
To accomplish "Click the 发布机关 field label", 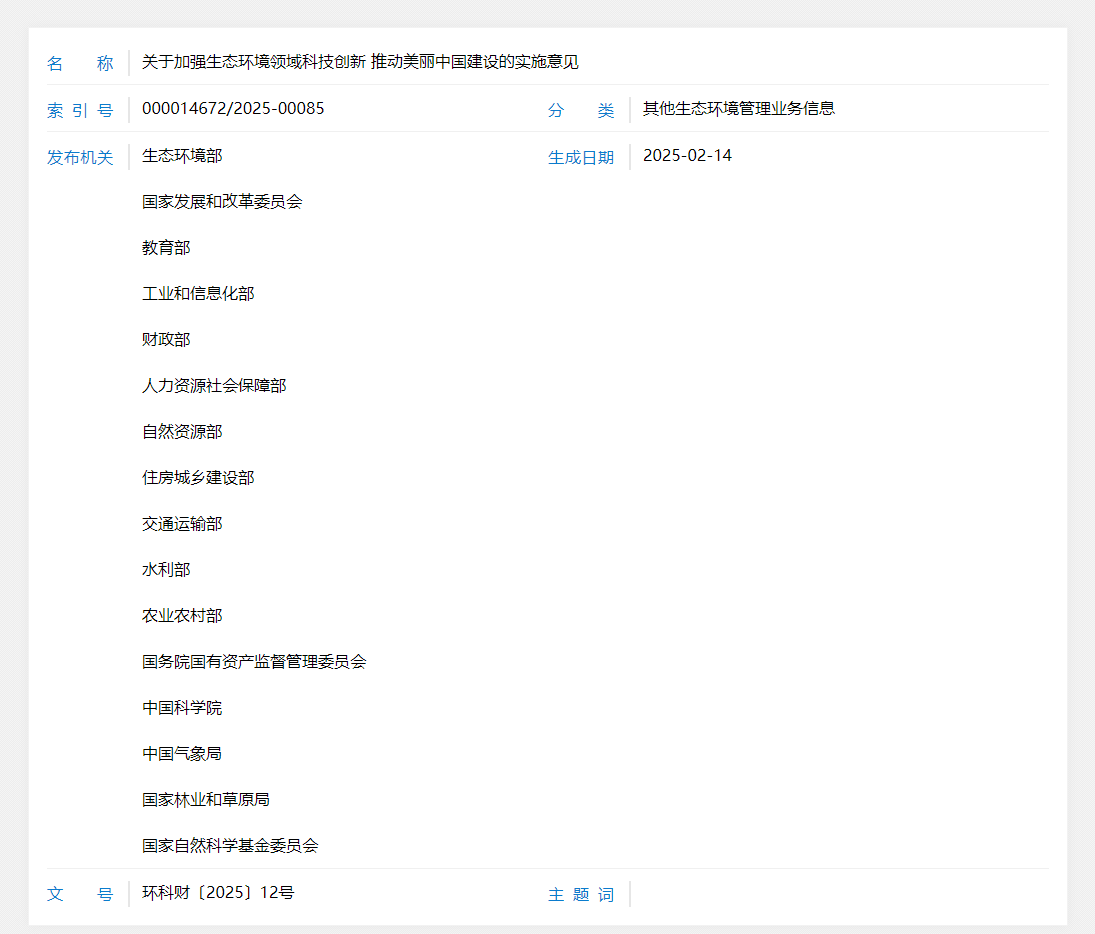I will tap(80, 157).
